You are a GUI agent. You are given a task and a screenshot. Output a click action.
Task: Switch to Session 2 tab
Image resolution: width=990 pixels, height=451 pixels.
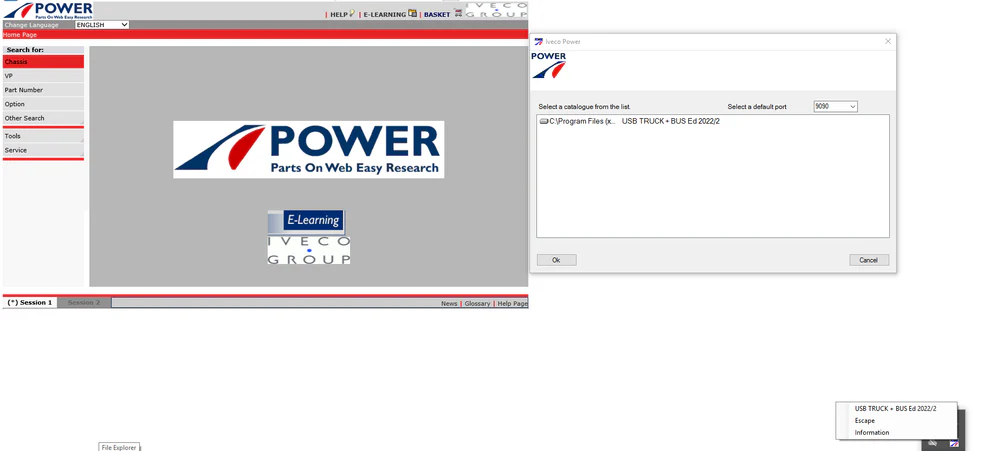coord(84,302)
